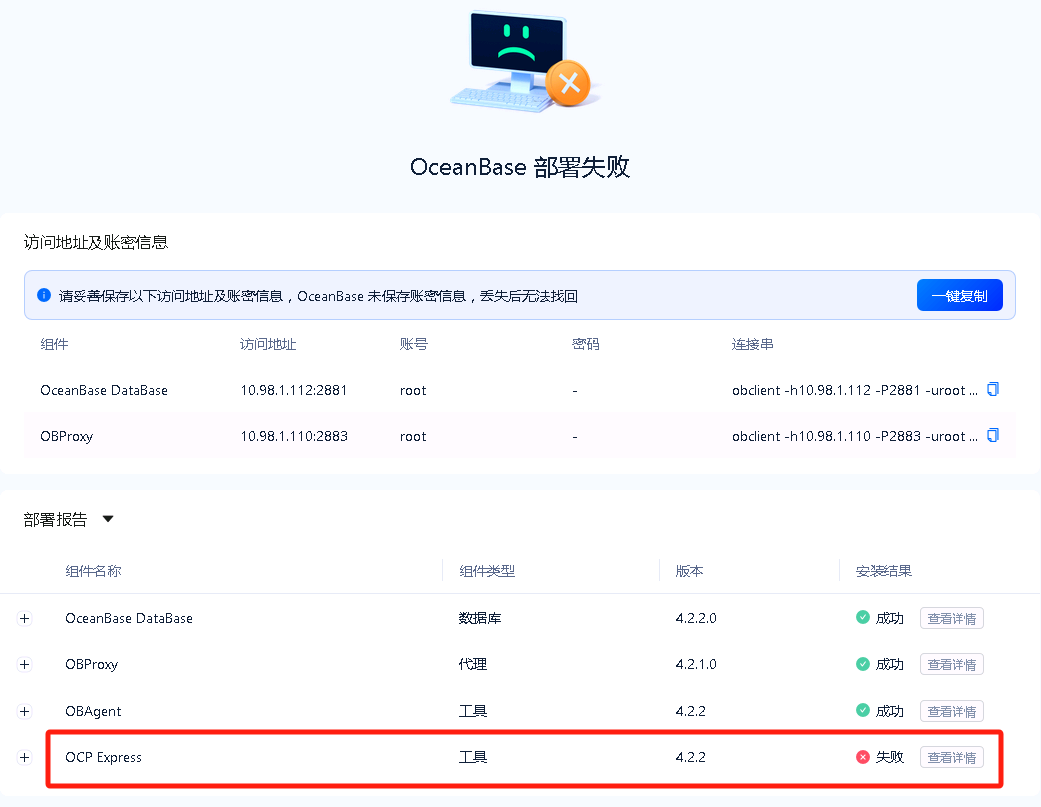Expand the OCP Express row details
The image size is (1041, 807).
(24, 757)
